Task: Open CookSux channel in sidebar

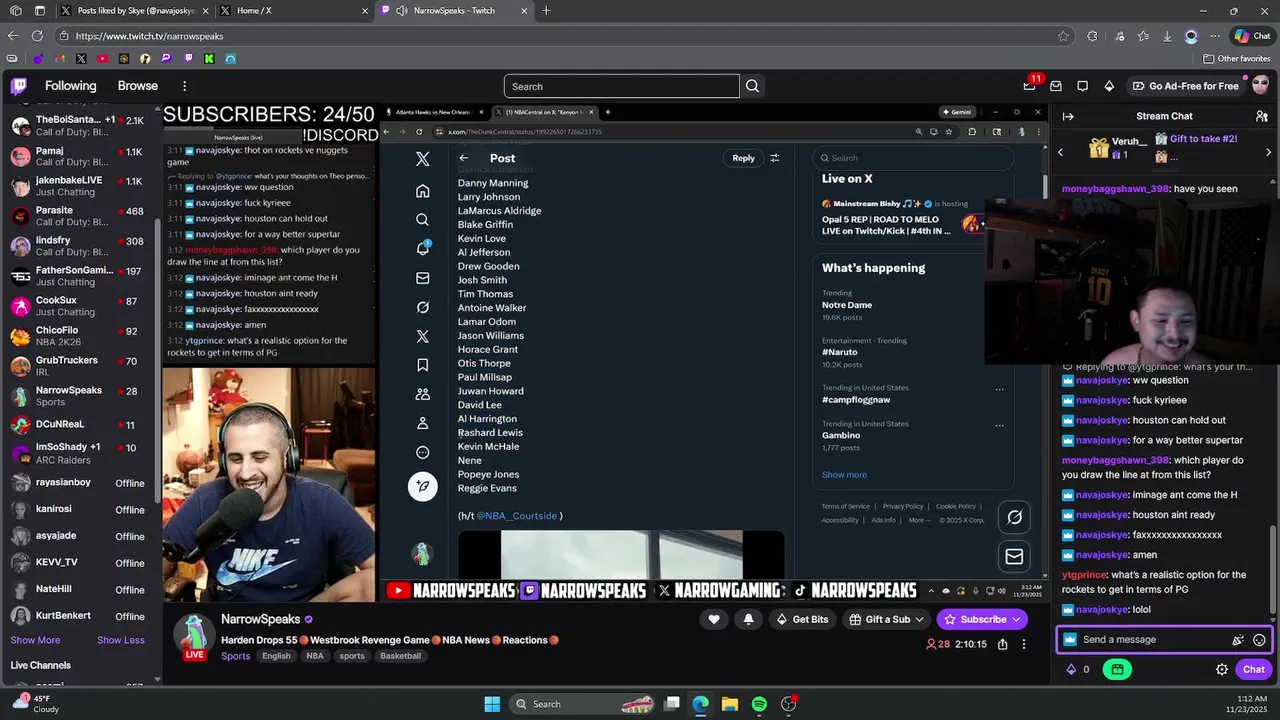Action: point(80,307)
